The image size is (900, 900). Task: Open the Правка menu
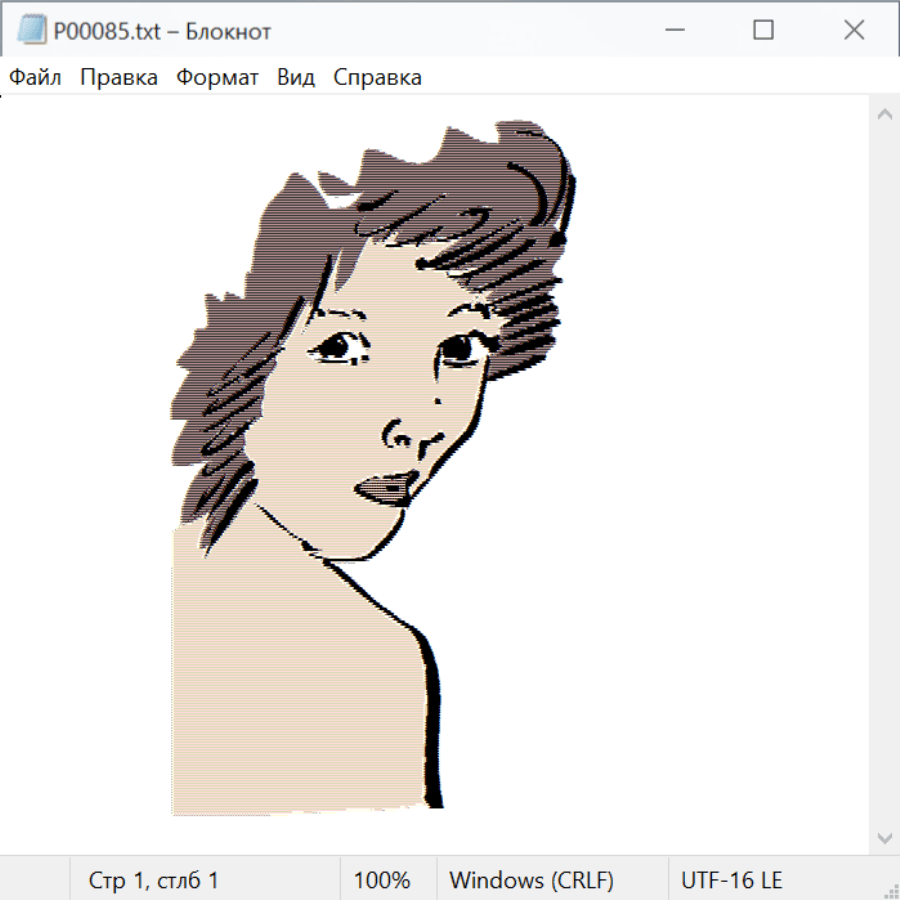click(119, 78)
